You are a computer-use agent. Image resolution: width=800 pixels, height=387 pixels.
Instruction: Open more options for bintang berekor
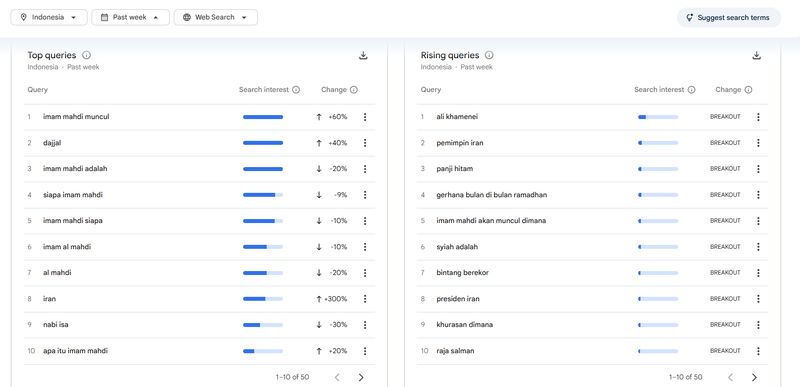758,273
